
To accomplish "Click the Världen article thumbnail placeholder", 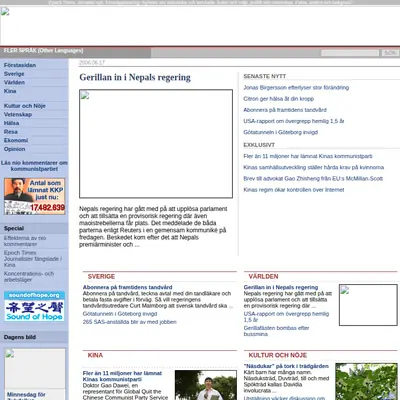I will coord(368,305).
